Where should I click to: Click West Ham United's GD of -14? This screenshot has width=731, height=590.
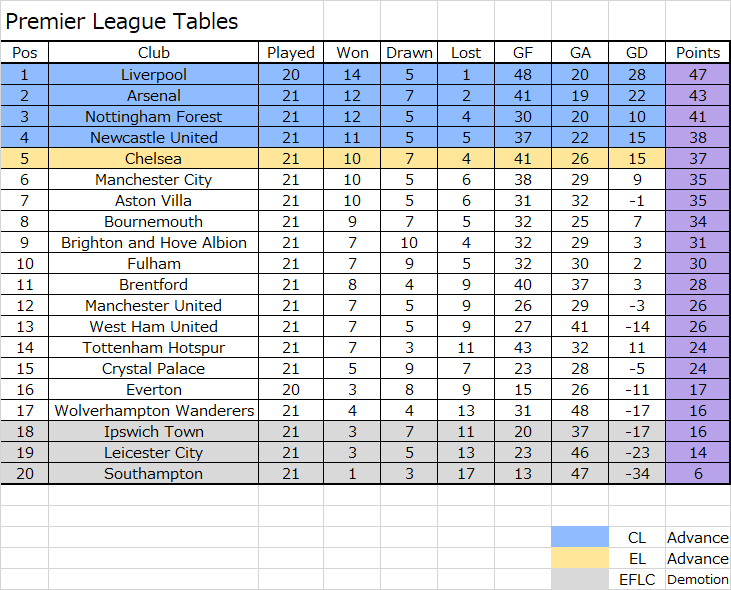pos(637,327)
